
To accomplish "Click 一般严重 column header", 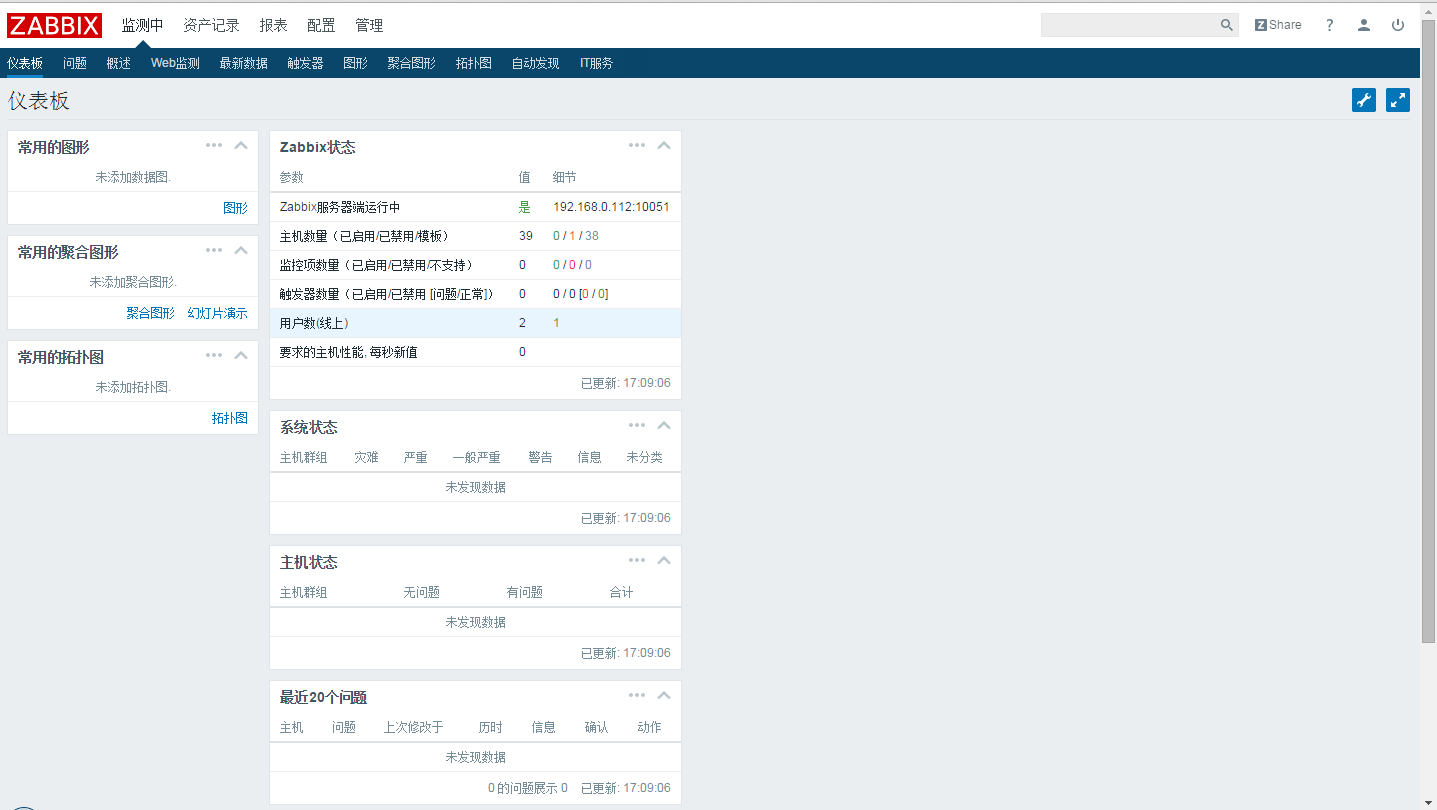I will [476, 457].
